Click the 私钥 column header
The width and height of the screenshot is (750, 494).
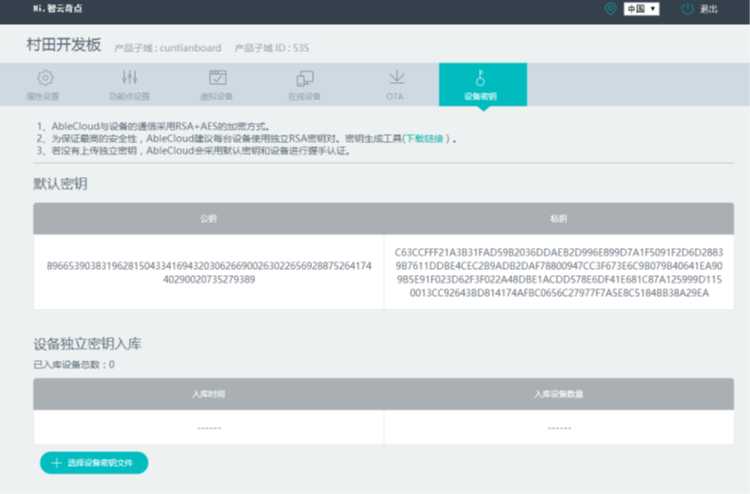coord(559,219)
